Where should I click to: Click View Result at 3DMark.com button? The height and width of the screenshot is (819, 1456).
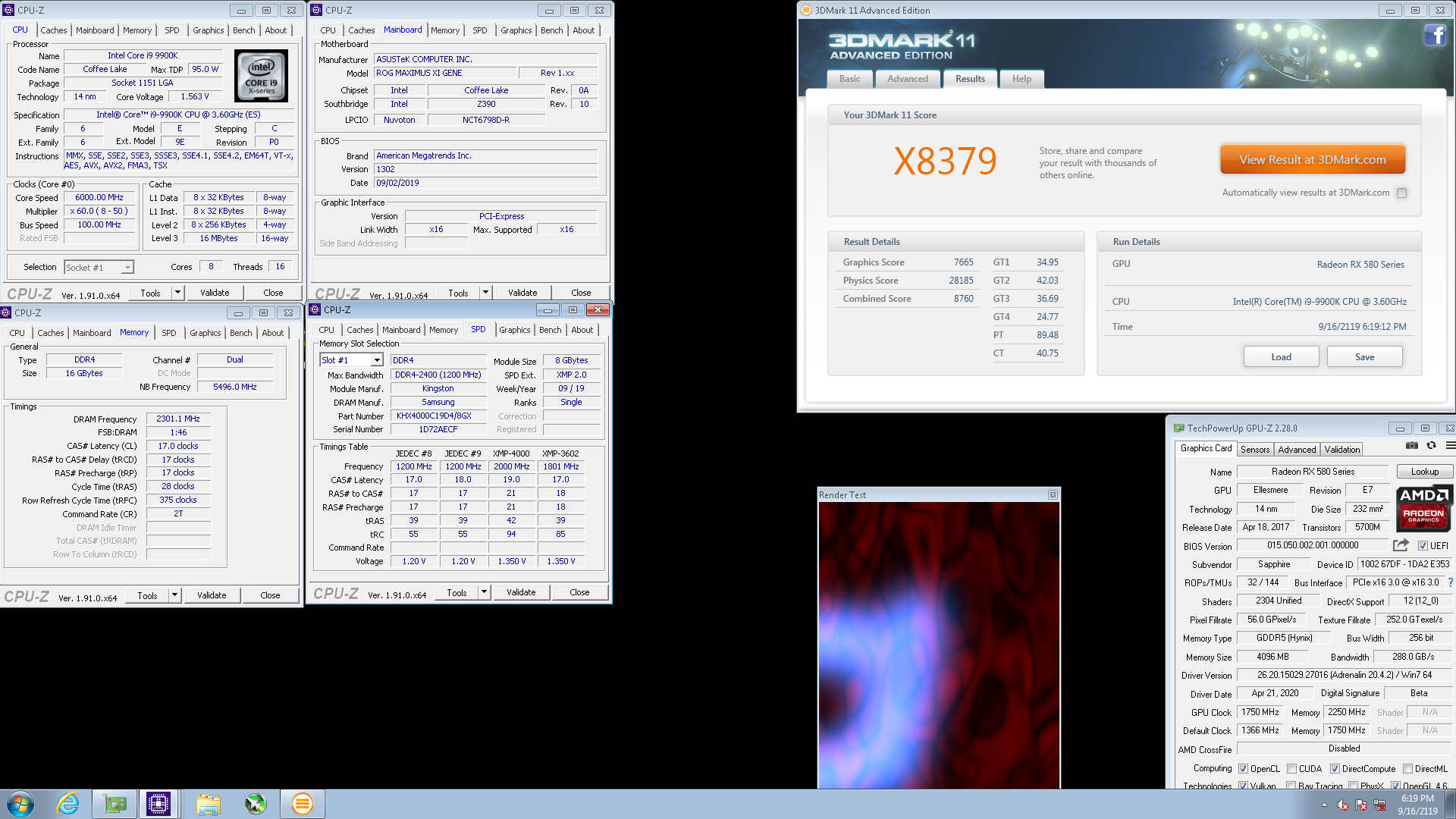(1313, 159)
